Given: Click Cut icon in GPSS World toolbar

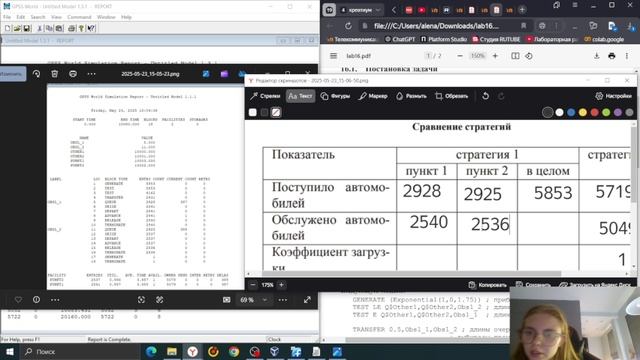Looking at the screenshot, I should (x=39, y=28).
